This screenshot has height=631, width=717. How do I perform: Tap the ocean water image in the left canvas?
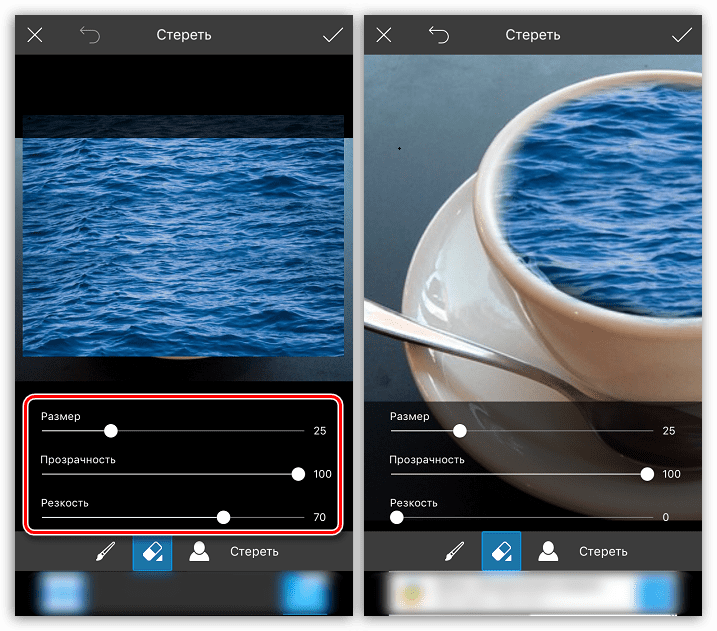(x=183, y=236)
